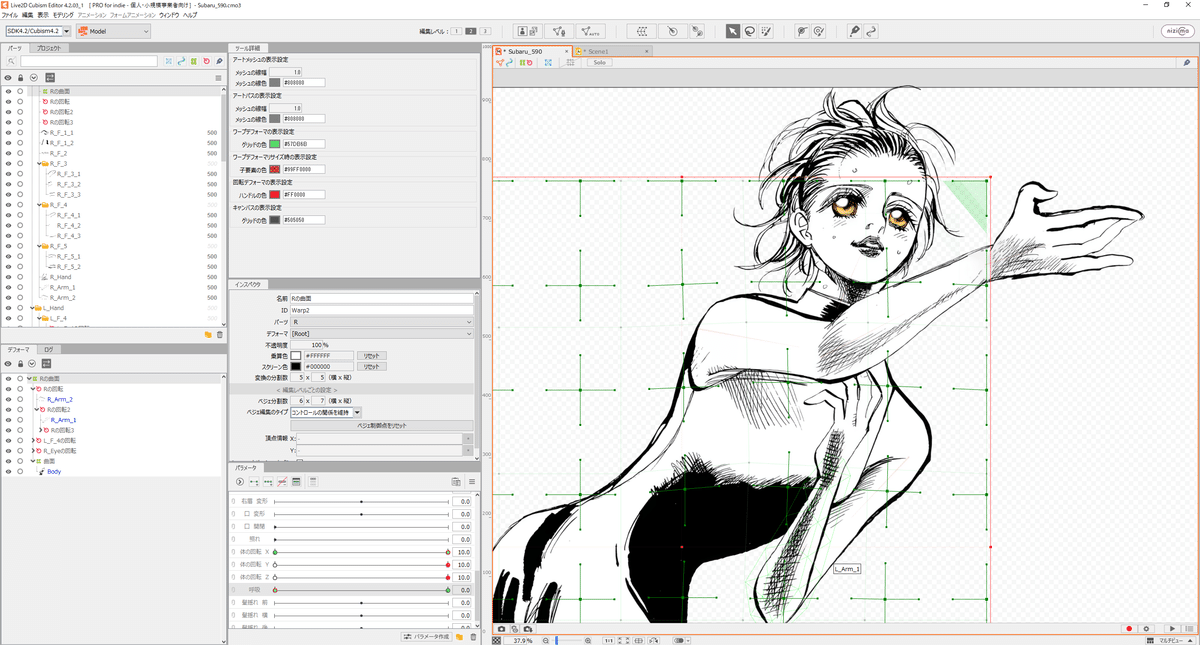The image size is (1200, 645).
Task: Click the 呼吸 parameter value field
Action: (x=461, y=590)
